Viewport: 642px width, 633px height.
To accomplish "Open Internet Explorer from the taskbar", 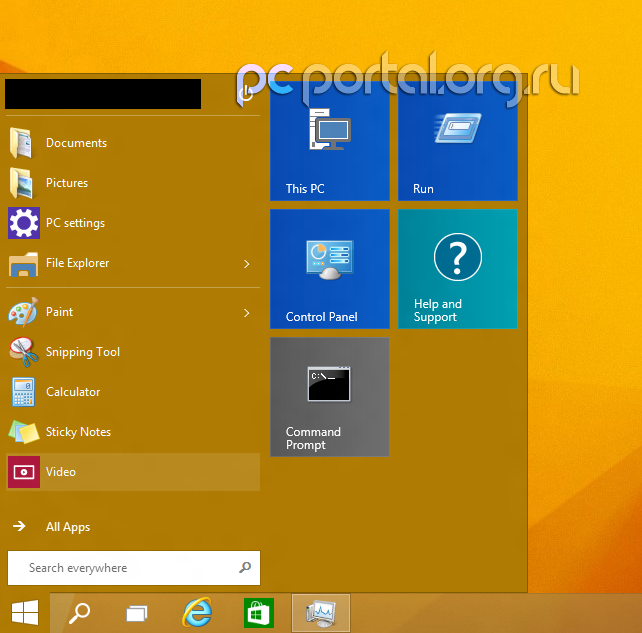I will point(197,612).
